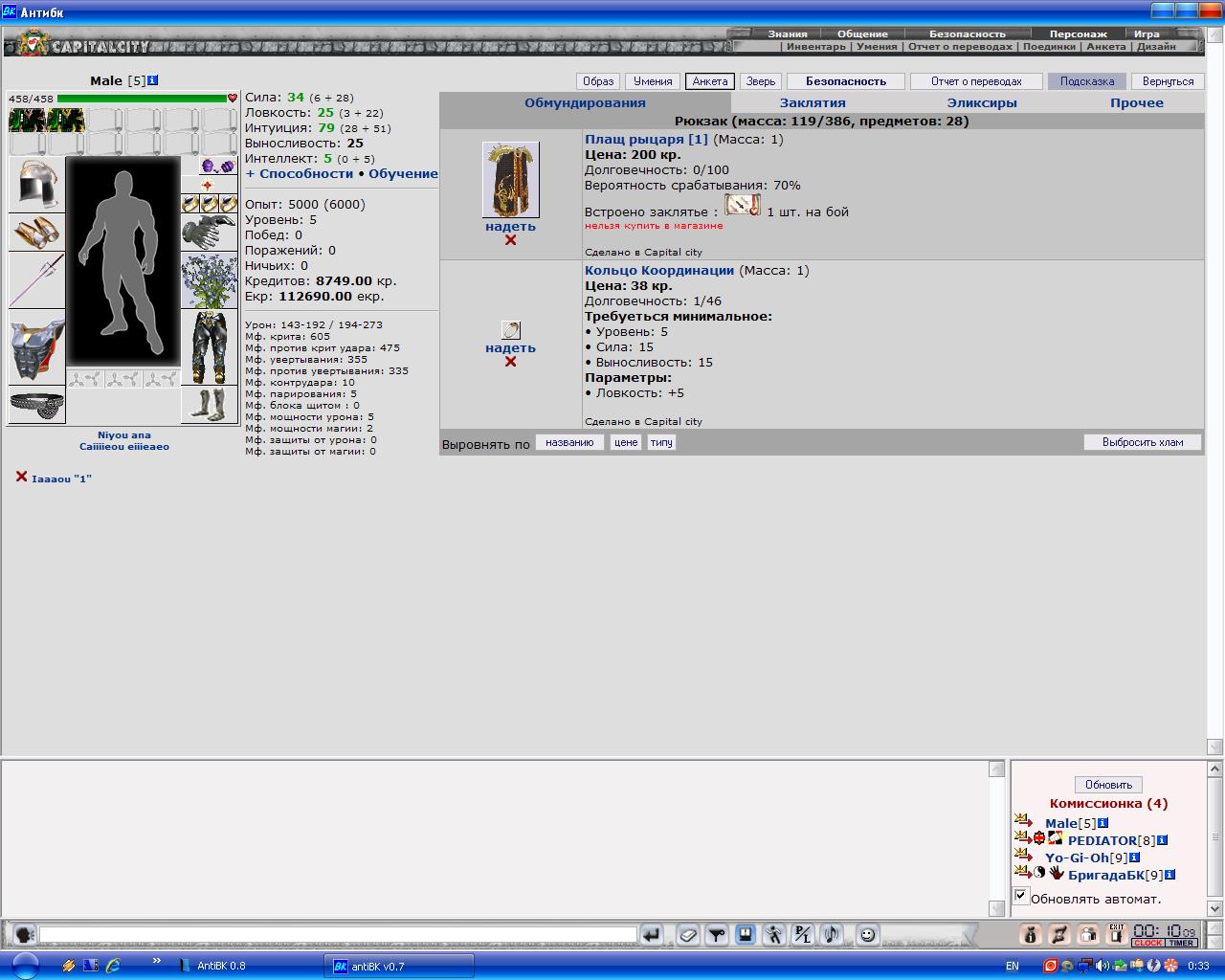Click the first equipped ring slot
This screenshot has height=980, width=1225.
190,204
